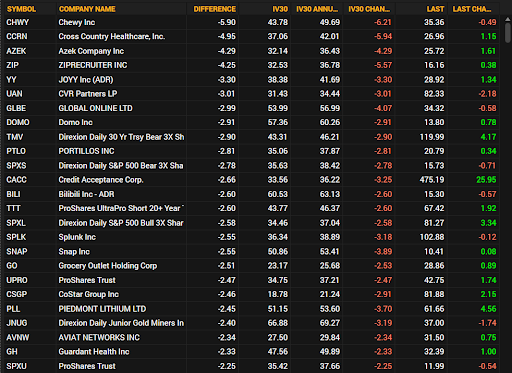Screen dimensions: 512x373
Task: Click the -6.21 IV30 change value
Action: coord(383,22)
